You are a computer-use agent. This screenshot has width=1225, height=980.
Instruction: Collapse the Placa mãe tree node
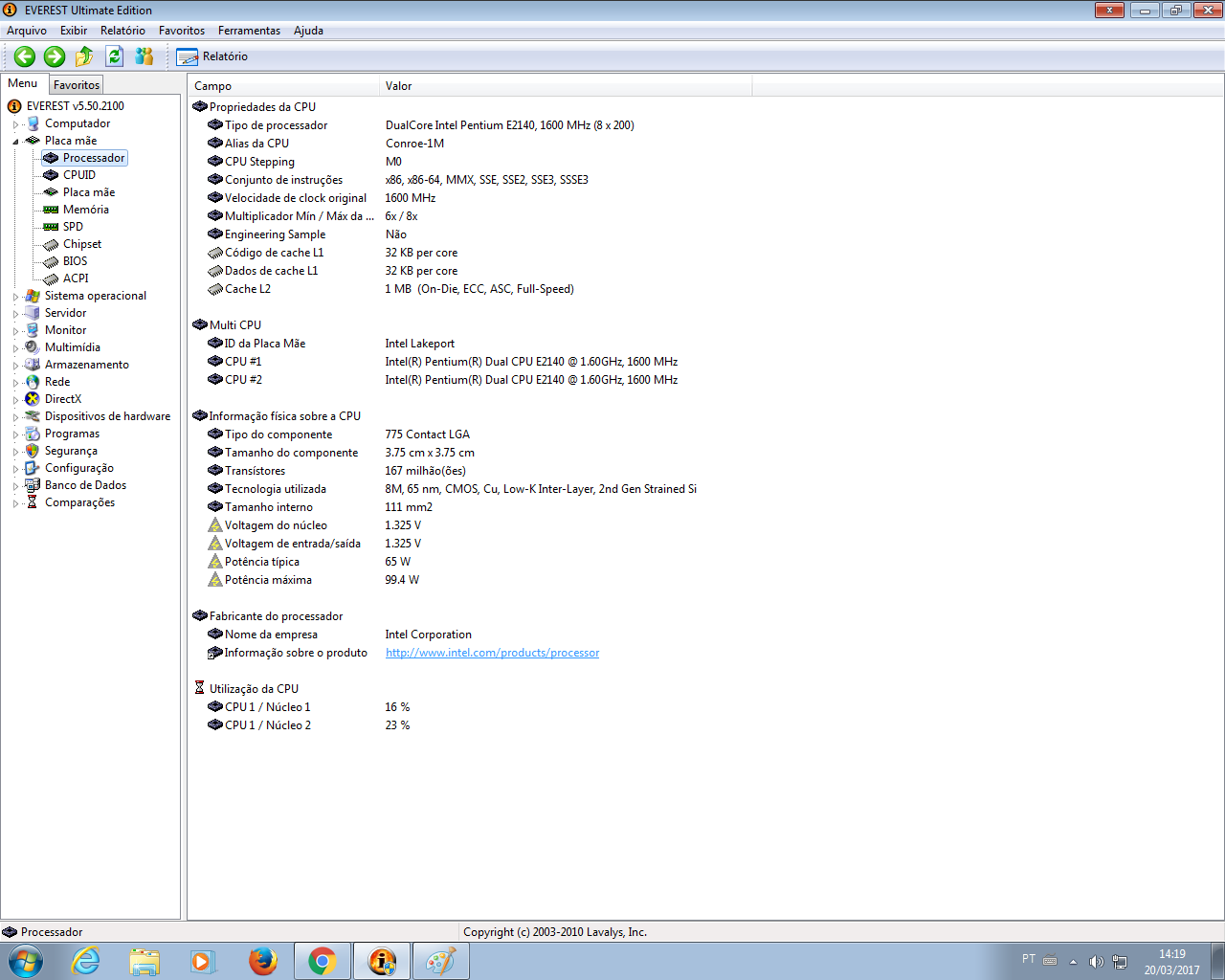[15, 142]
